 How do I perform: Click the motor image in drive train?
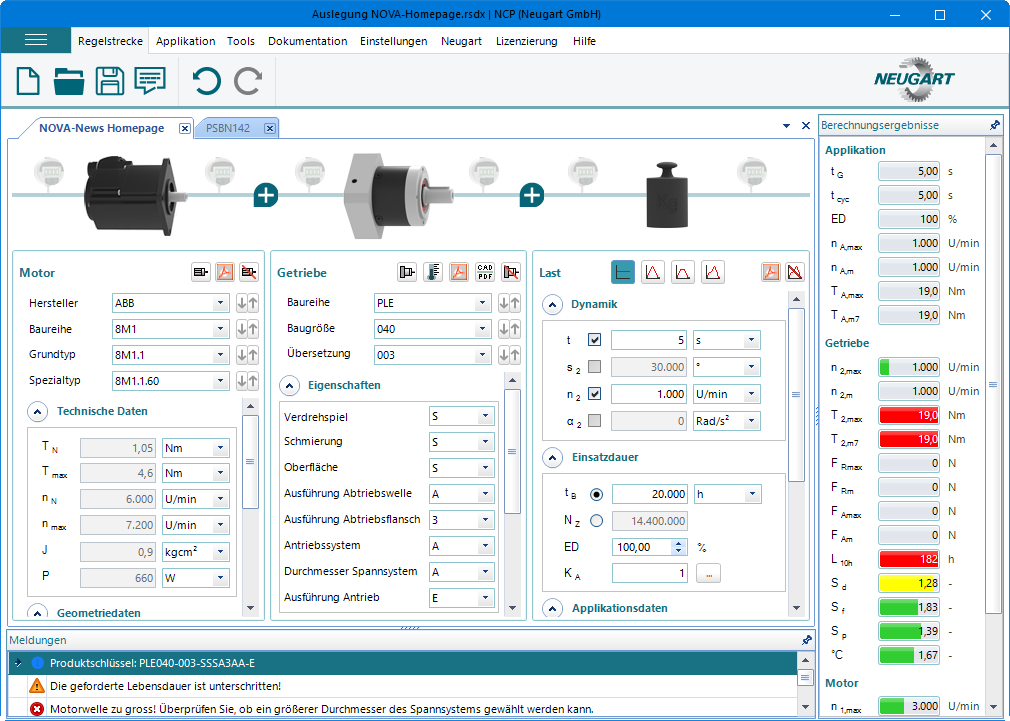(135, 196)
